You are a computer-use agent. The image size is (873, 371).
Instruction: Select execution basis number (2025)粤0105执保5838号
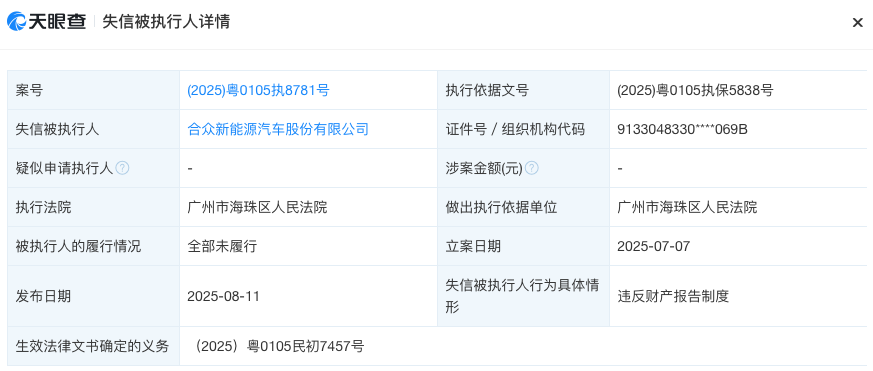pyautogui.click(x=695, y=90)
